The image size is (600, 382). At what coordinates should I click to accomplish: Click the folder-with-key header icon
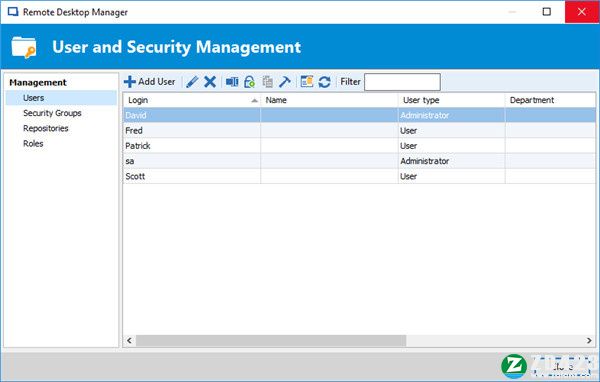24,47
